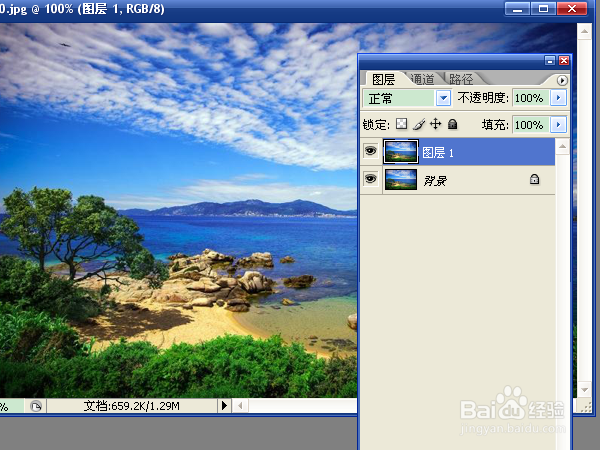The width and height of the screenshot is (600, 450).
Task: Open 填充 fill slider arrow
Action: coord(558,125)
